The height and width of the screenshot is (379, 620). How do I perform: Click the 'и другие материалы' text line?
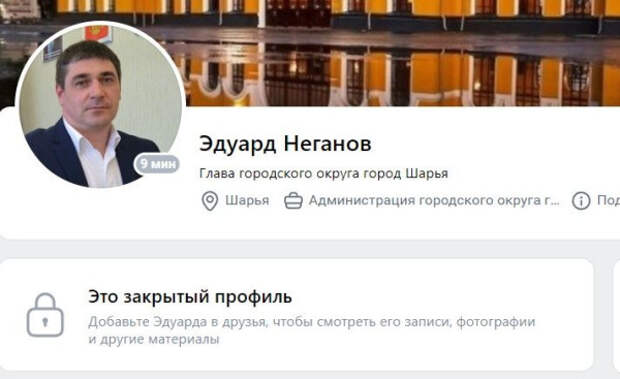pos(154,339)
